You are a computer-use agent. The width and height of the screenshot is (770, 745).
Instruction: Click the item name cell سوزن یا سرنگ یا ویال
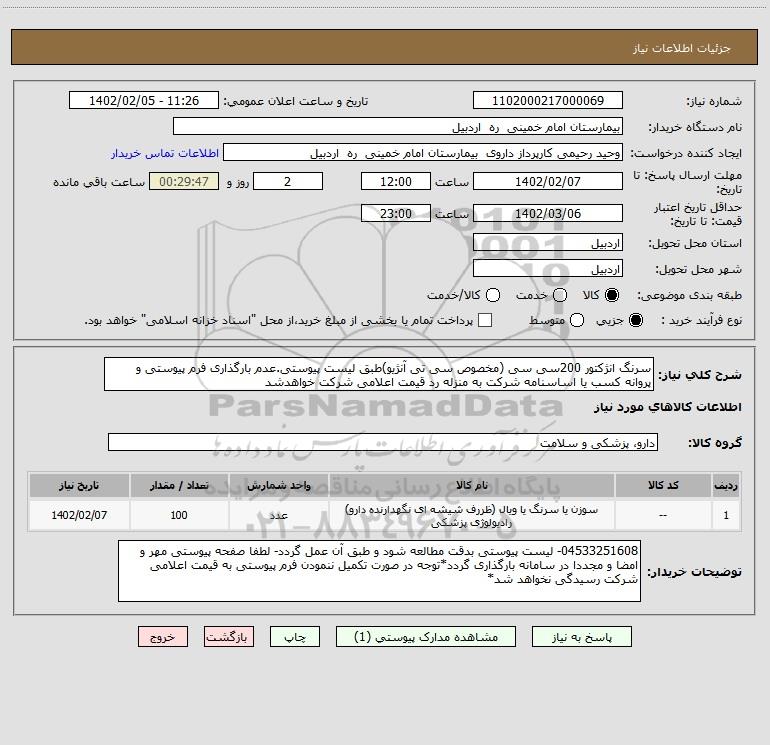471,516
